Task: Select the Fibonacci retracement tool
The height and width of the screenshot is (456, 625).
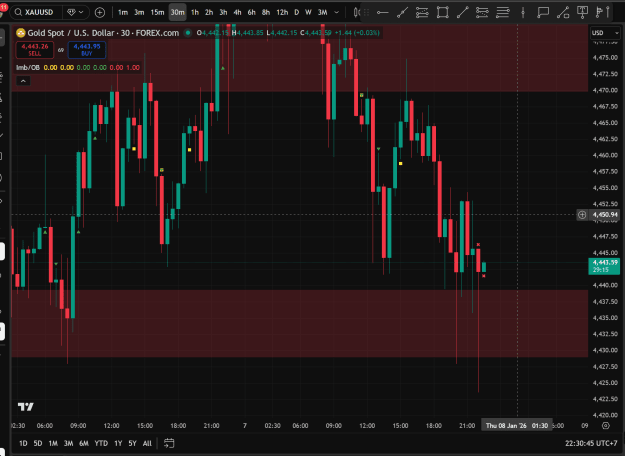Action: 482,12
